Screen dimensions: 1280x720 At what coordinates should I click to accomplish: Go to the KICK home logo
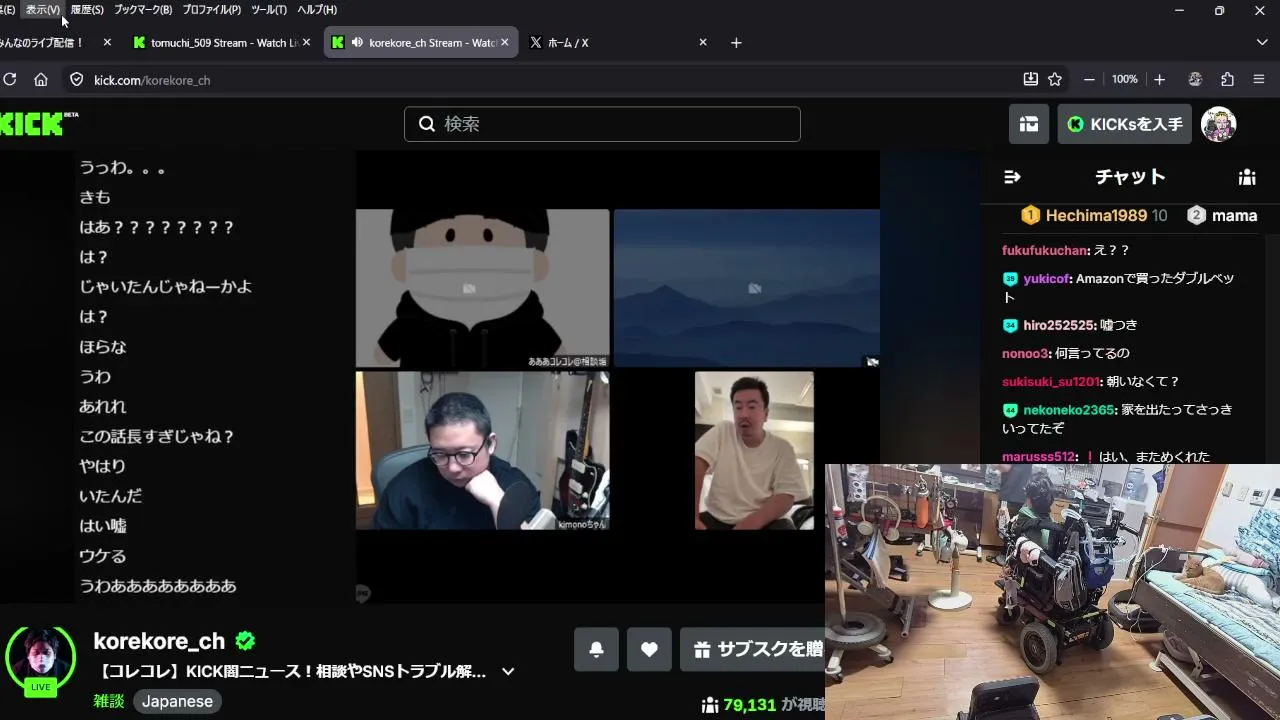click(37, 123)
